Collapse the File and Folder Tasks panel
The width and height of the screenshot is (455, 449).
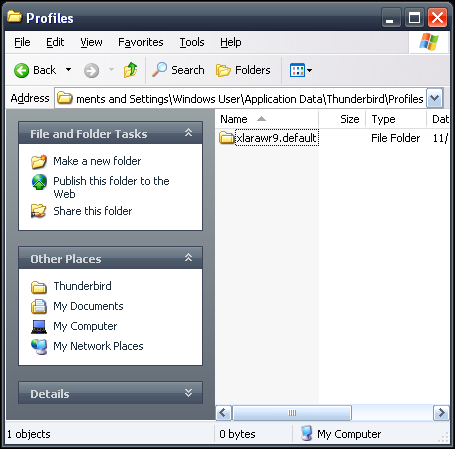pyautogui.click(x=188, y=133)
